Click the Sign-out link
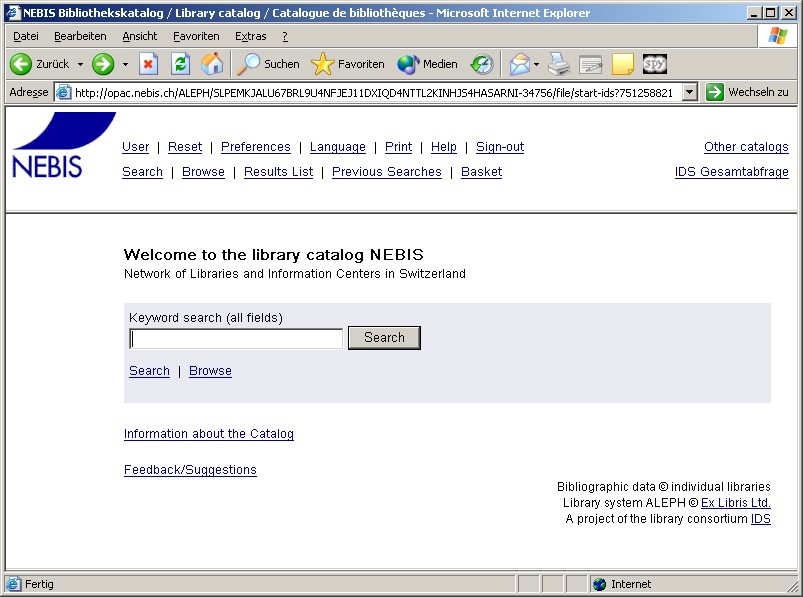 500,147
